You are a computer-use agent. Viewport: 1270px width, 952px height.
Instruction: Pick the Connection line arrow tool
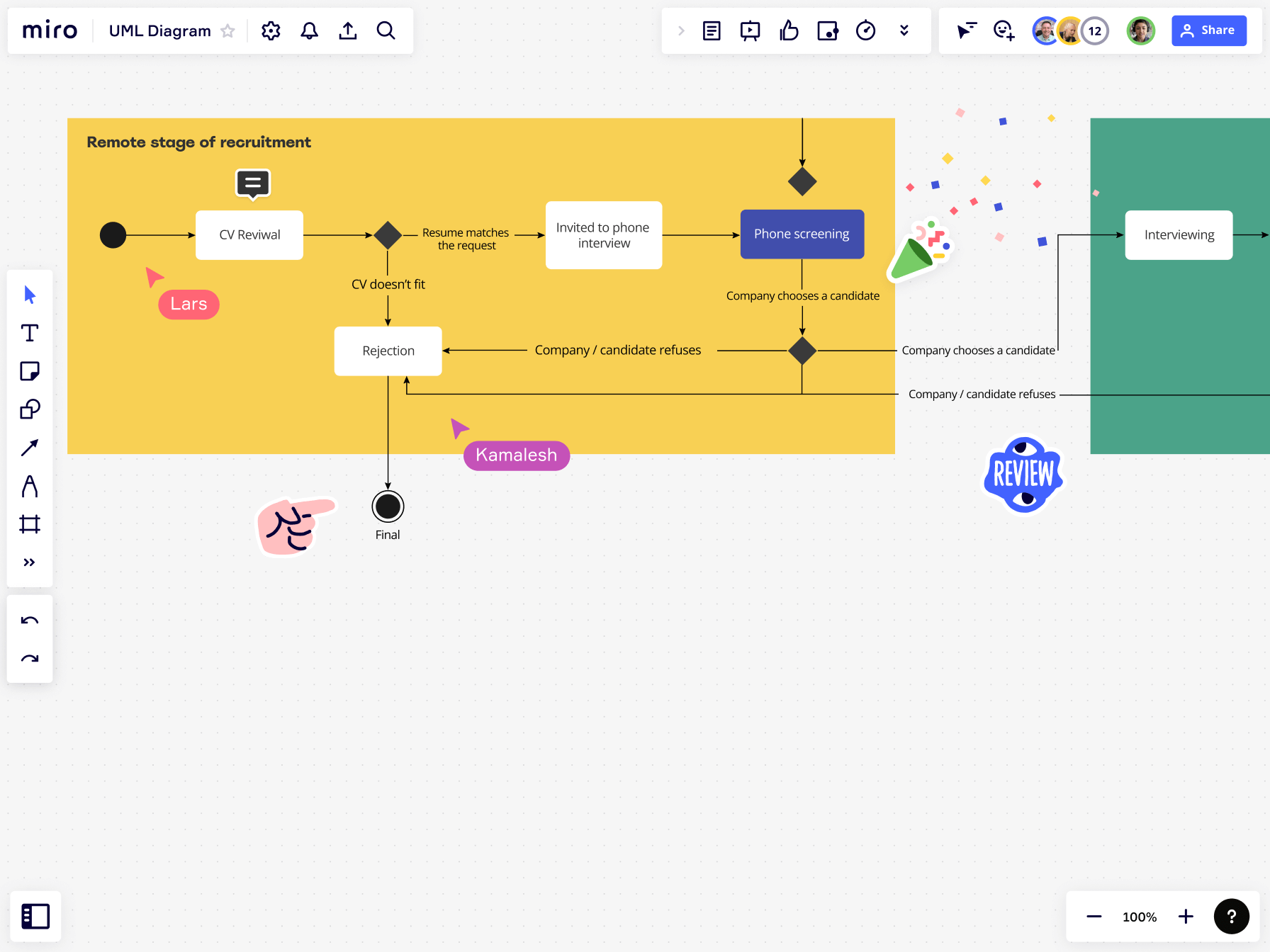tap(30, 448)
